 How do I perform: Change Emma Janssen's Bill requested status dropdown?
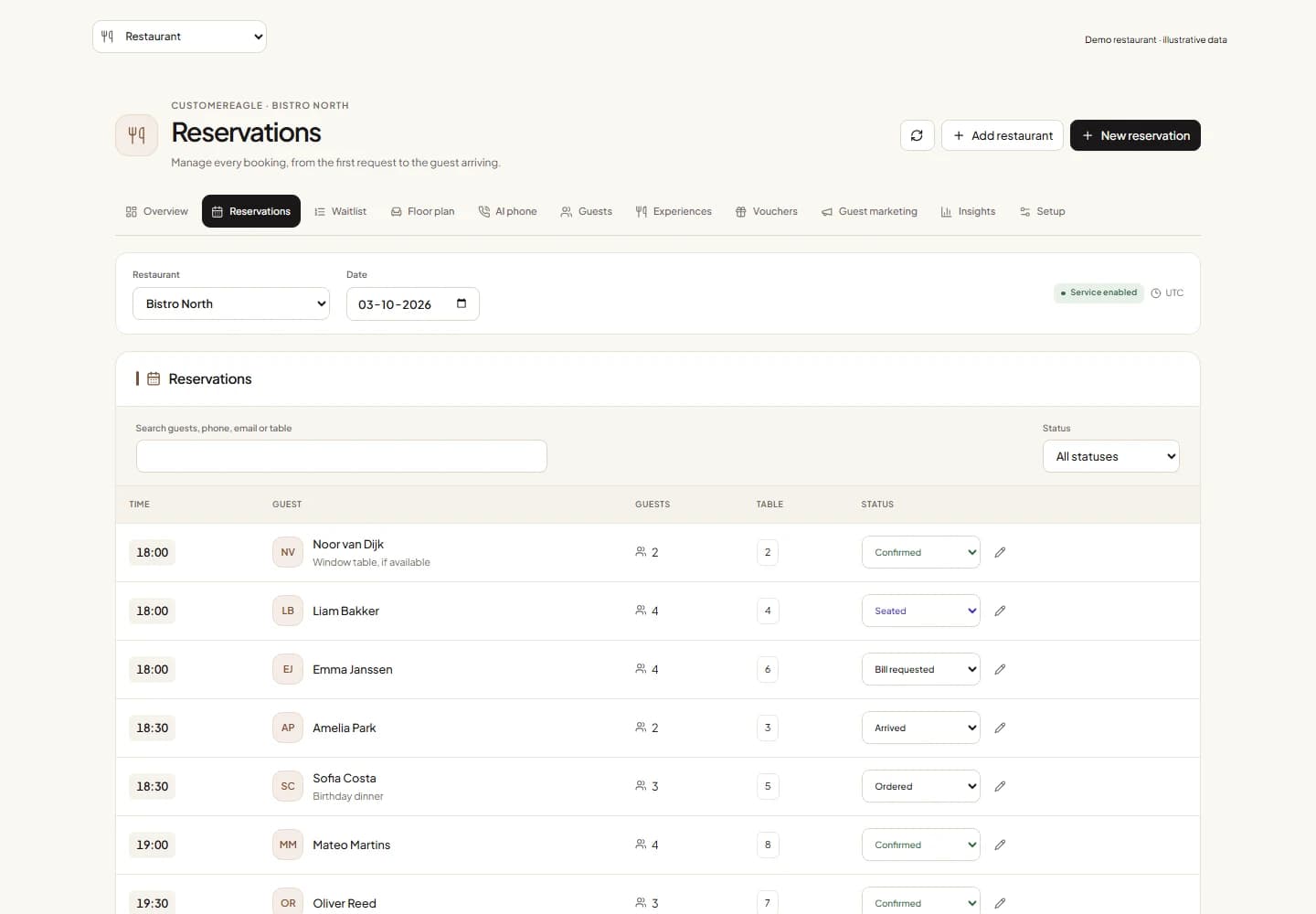921,669
